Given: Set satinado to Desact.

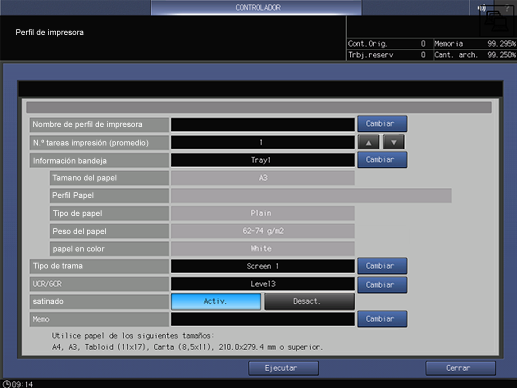Looking at the screenshot, I should [x=309, y=301].
